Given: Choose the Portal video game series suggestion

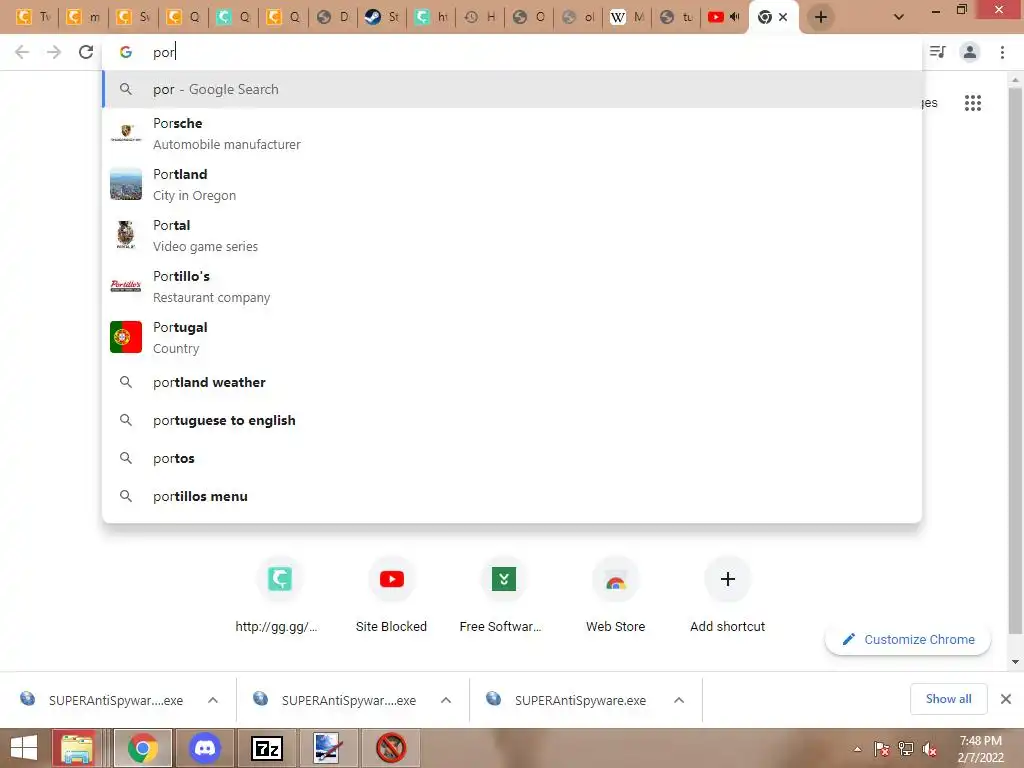Looking at the screenshot, I should coord(513,235).
